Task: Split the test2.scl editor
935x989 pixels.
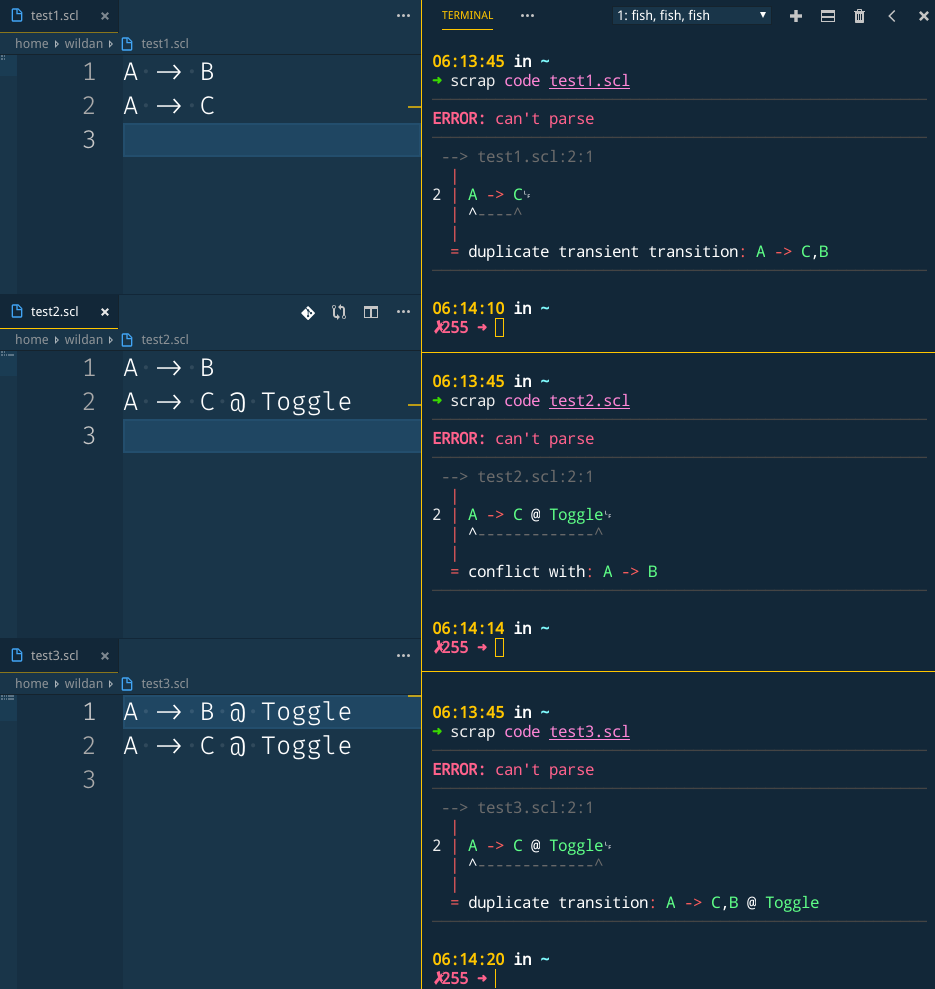Action: (371, 312)
